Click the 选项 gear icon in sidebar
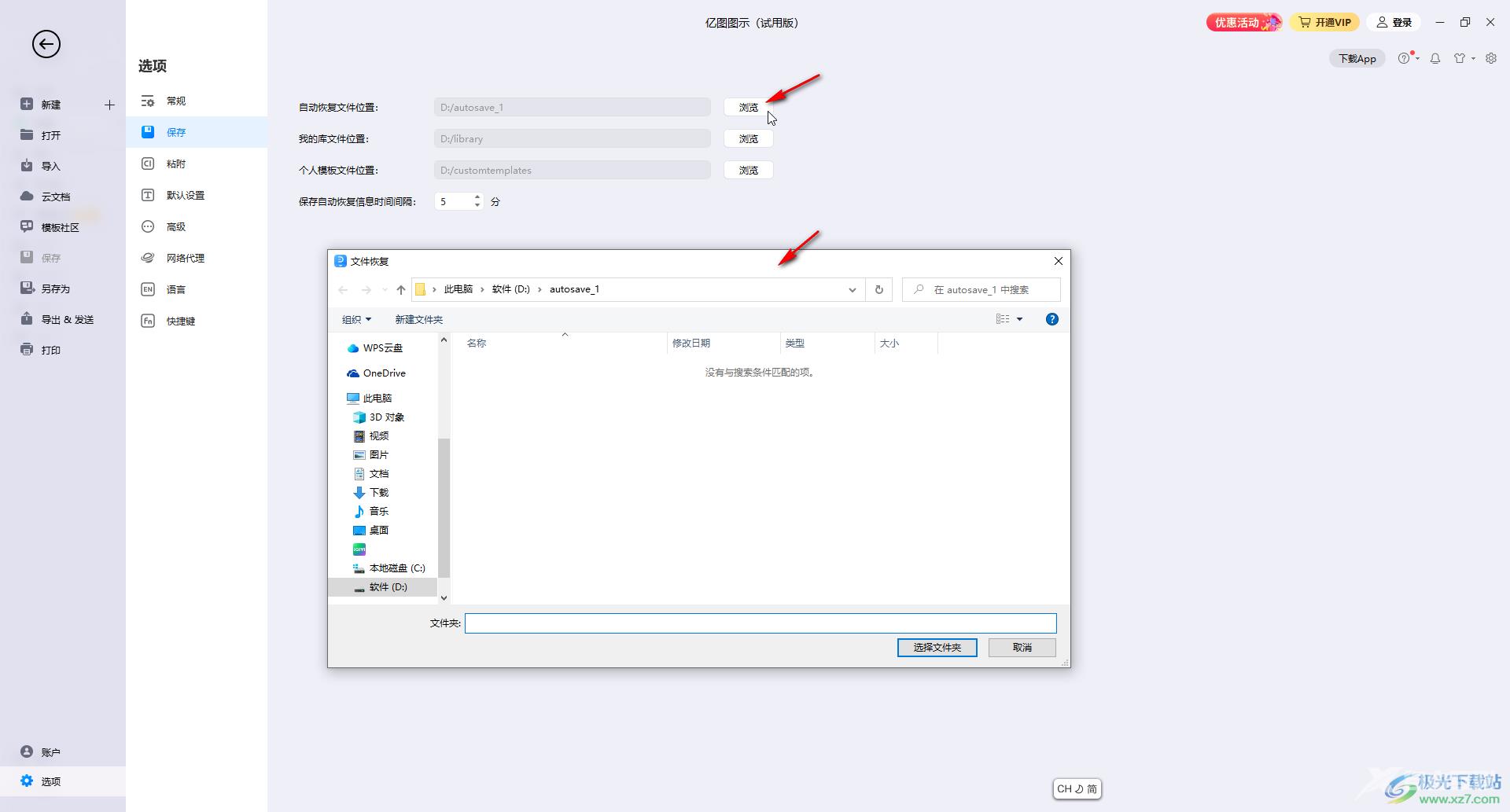Viewport: 1510px width, 812px height. click(x=27, y=781)
